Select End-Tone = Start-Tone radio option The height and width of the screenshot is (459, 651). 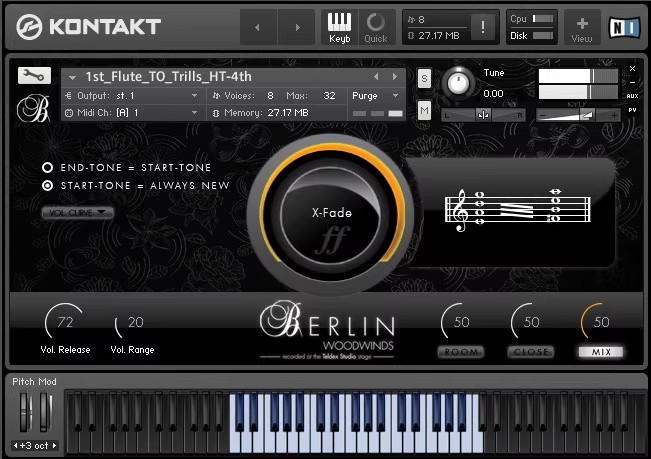point(47,168)
